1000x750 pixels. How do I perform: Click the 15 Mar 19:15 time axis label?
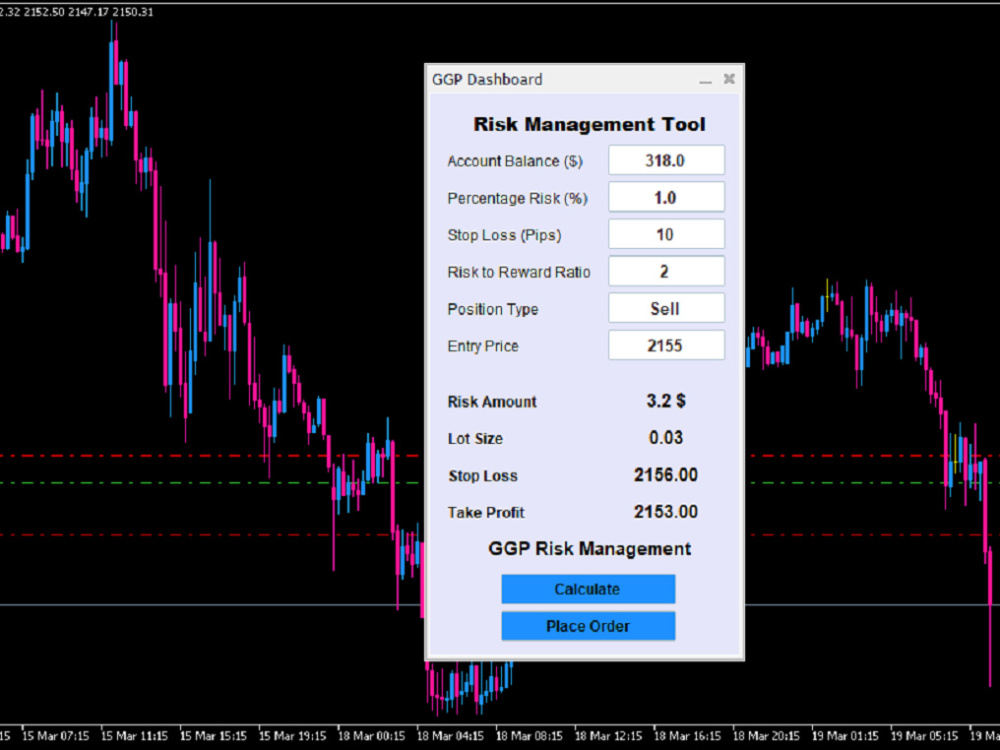point(293,736)
